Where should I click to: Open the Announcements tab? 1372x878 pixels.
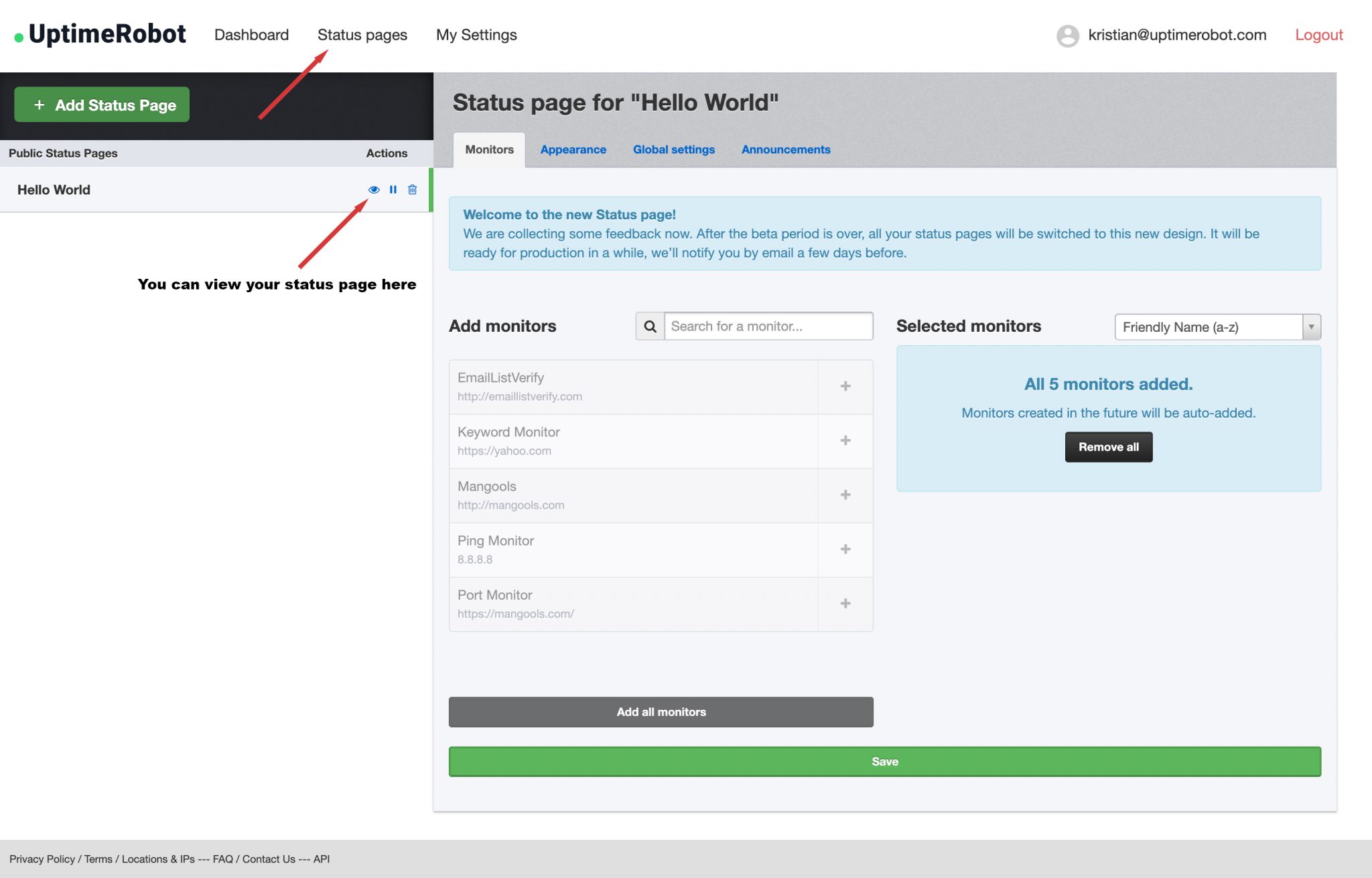point(785,149)
